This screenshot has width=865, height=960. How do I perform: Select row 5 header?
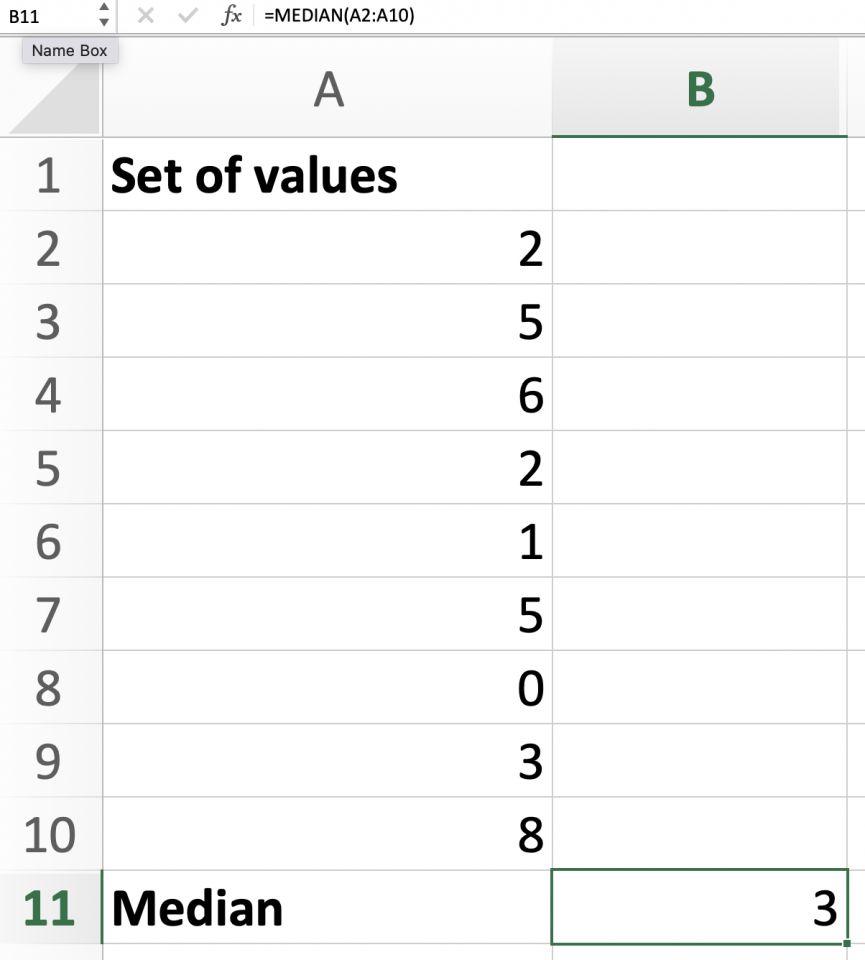(x=49, y=469)
